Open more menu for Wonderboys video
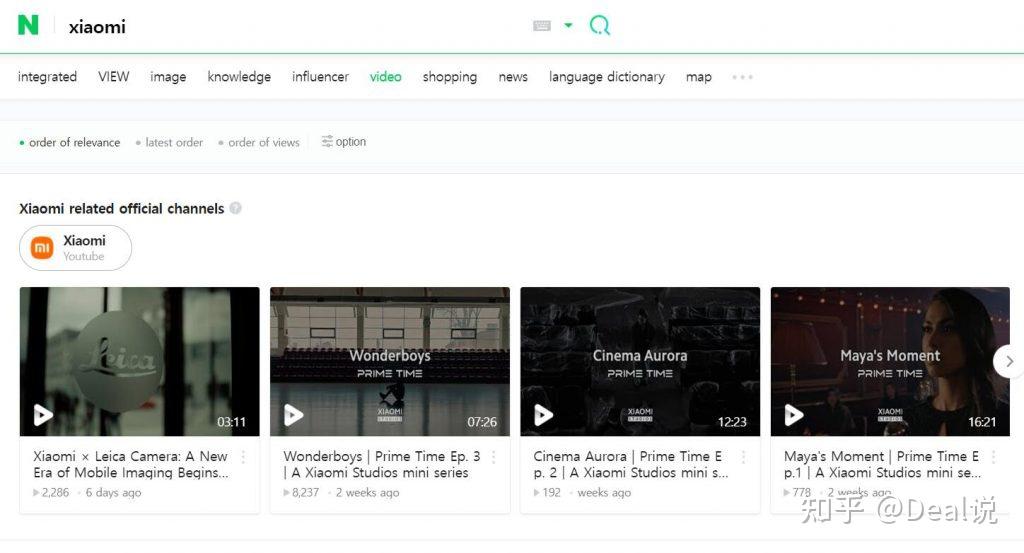Screen dimensions: 1024x553 pyautogui.click(x=494, y=457)
